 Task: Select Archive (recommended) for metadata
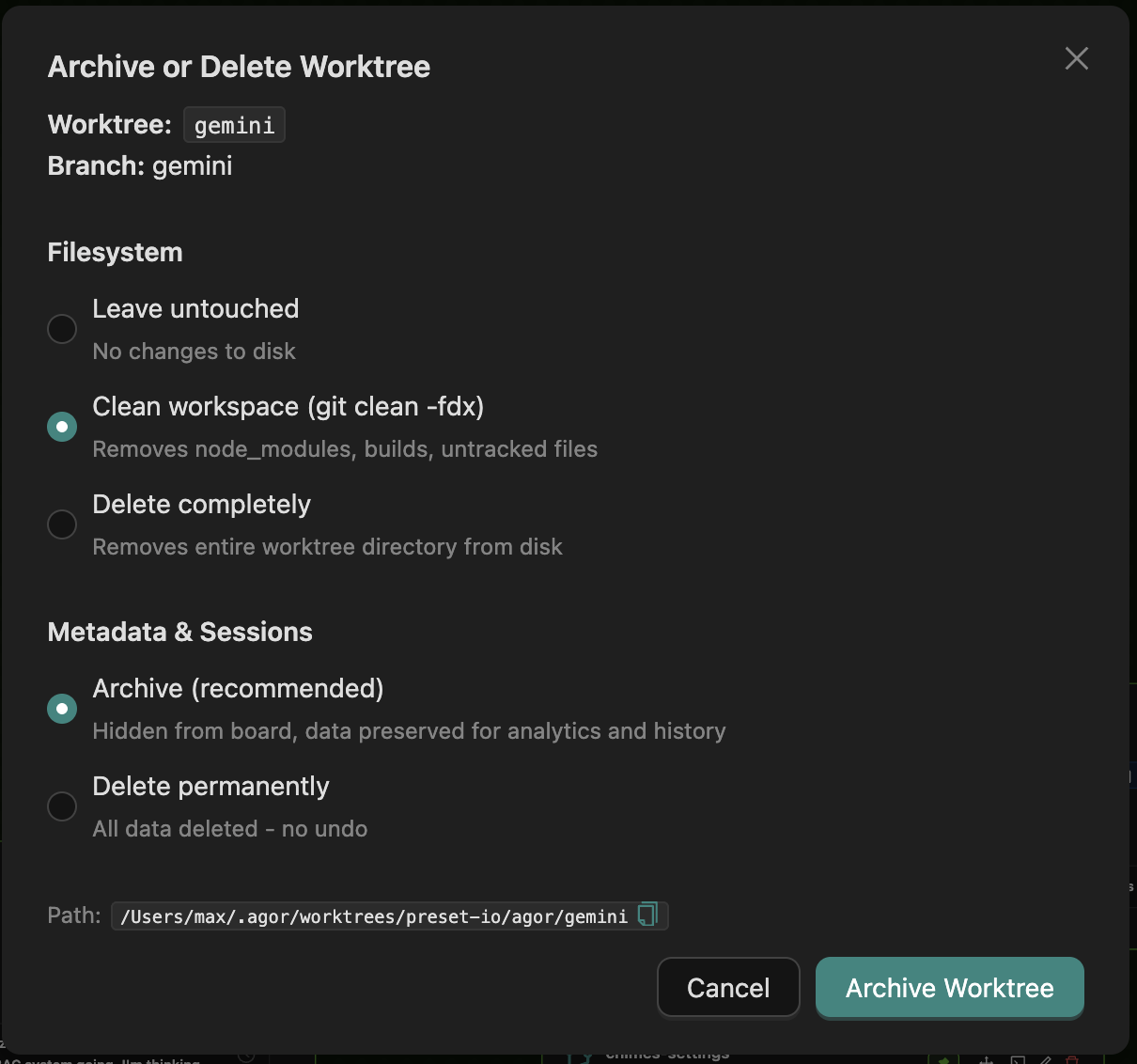(x=61, y=708)
